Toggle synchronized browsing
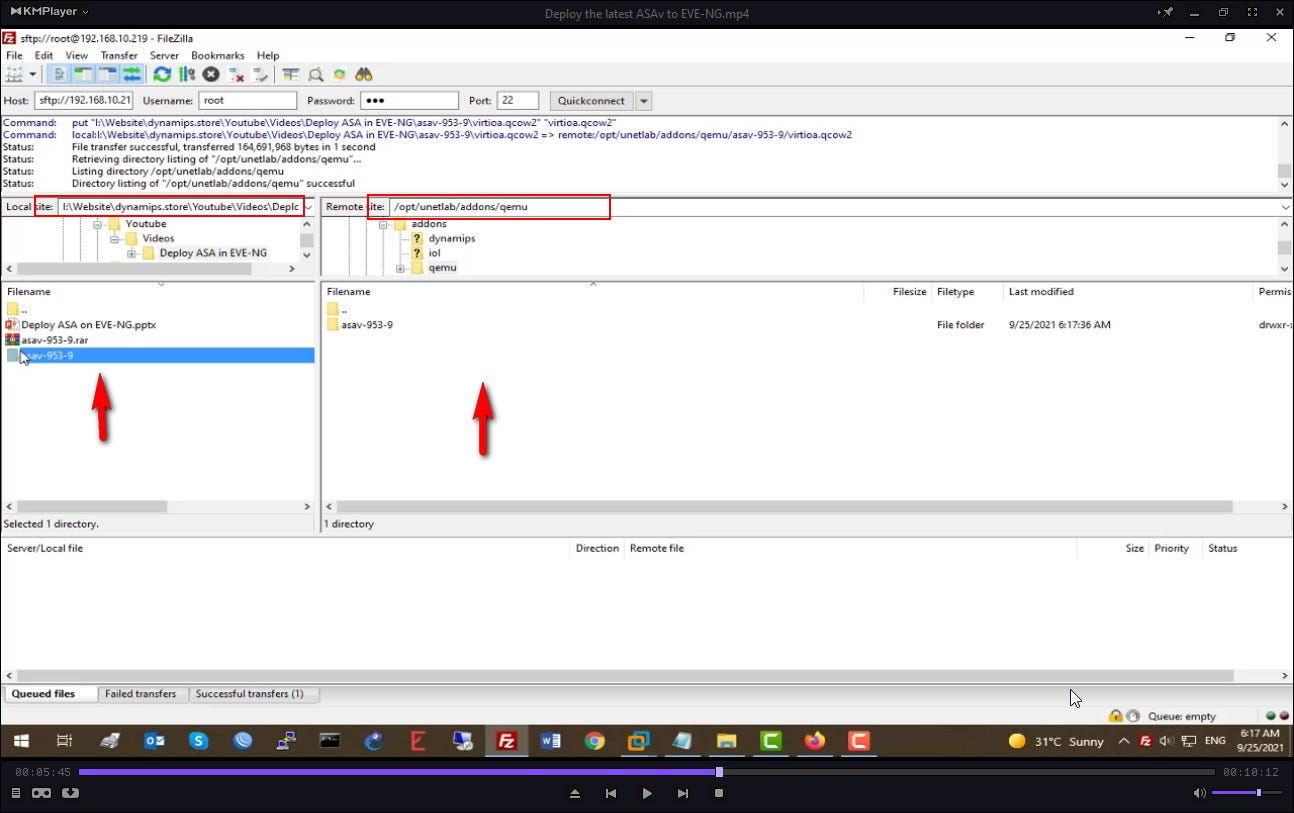This screenshot has height=813, width=1294. click(x=339, y=74)
